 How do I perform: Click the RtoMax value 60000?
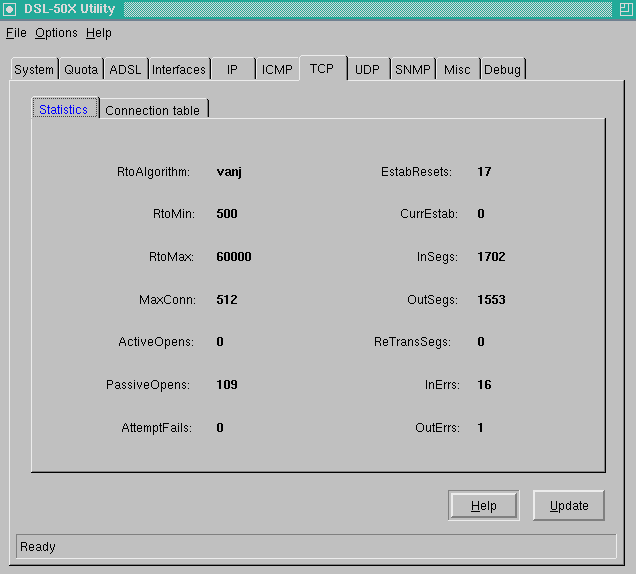click(x=234, y=256)
